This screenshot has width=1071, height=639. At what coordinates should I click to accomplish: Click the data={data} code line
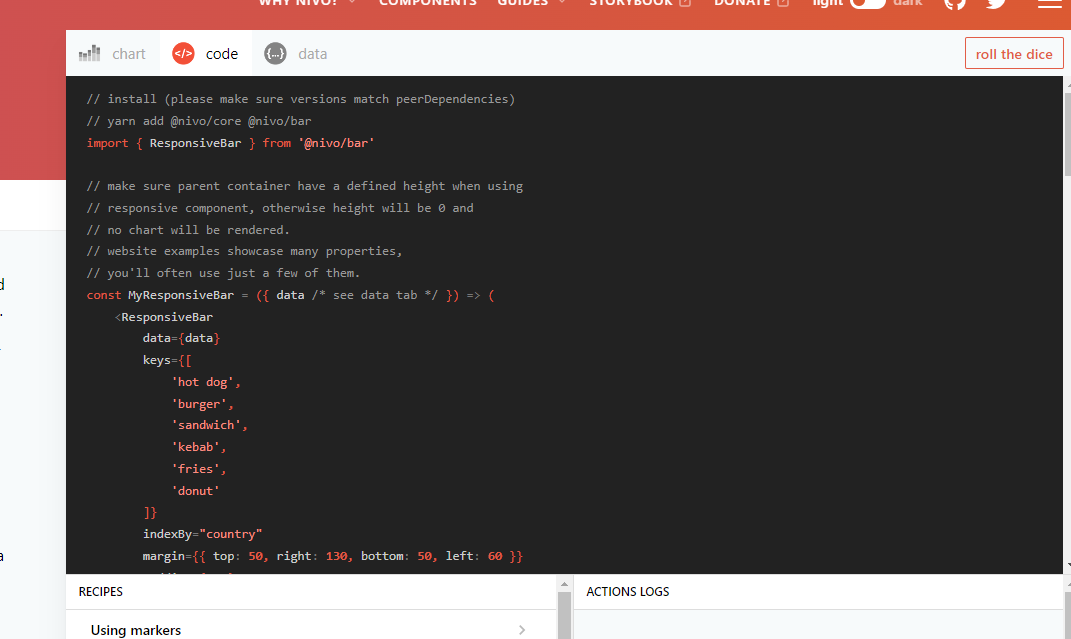pyautogui.click(x=181, y=338)
